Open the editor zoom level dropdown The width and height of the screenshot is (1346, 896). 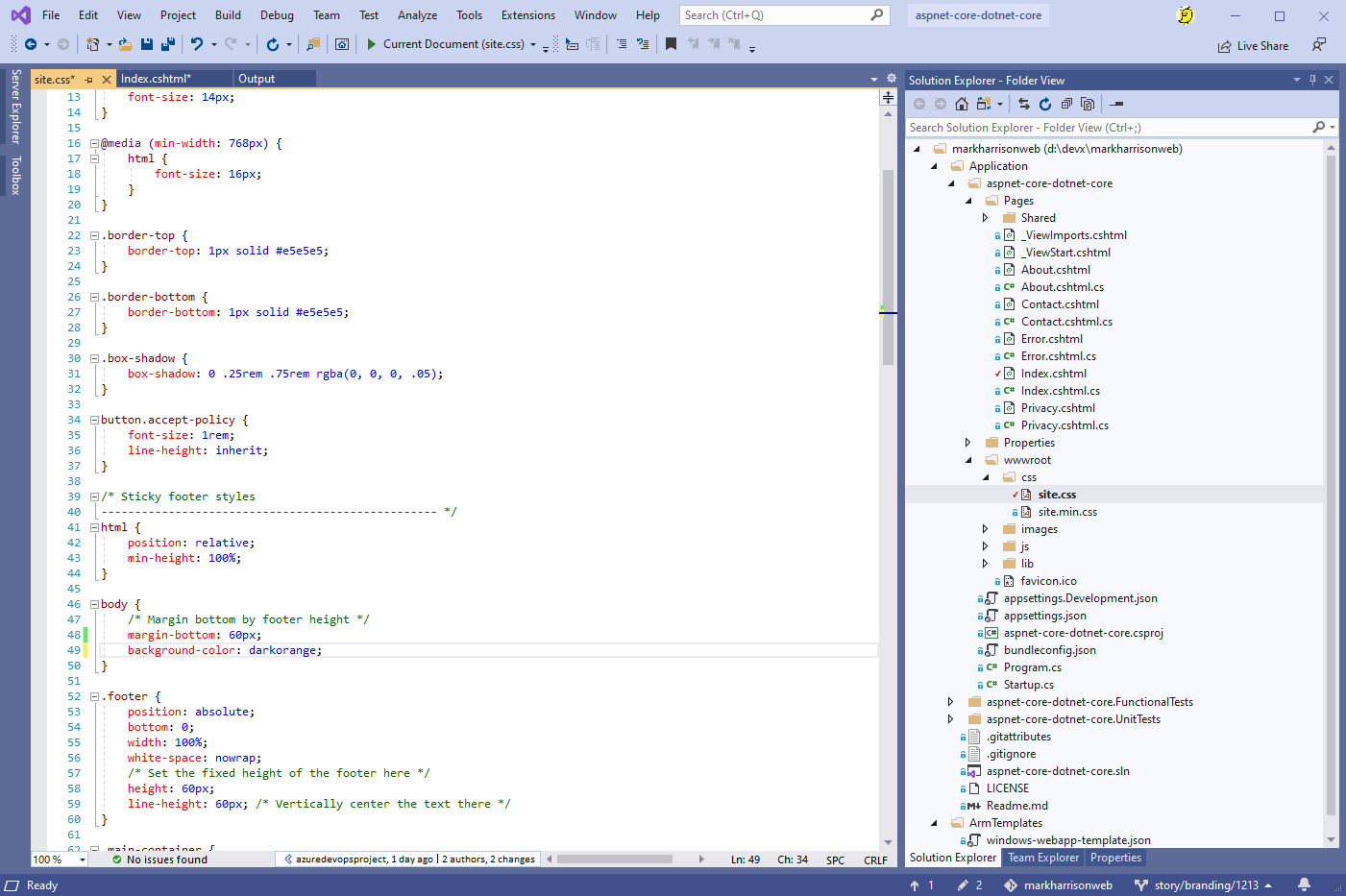[x=83, y=860]
